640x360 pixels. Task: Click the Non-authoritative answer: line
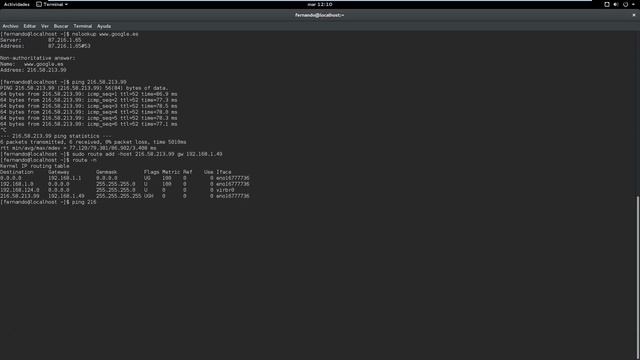coord(38,58)
